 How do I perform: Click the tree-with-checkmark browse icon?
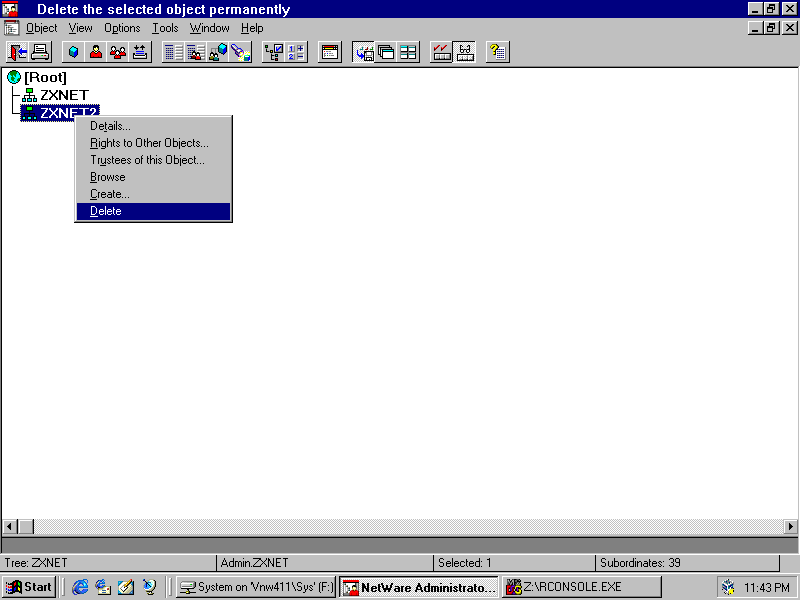274,52
